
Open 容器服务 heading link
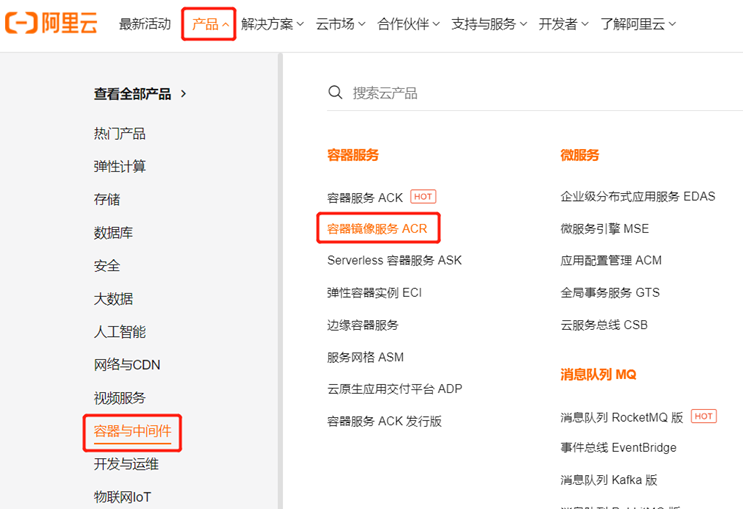point(353,155)
